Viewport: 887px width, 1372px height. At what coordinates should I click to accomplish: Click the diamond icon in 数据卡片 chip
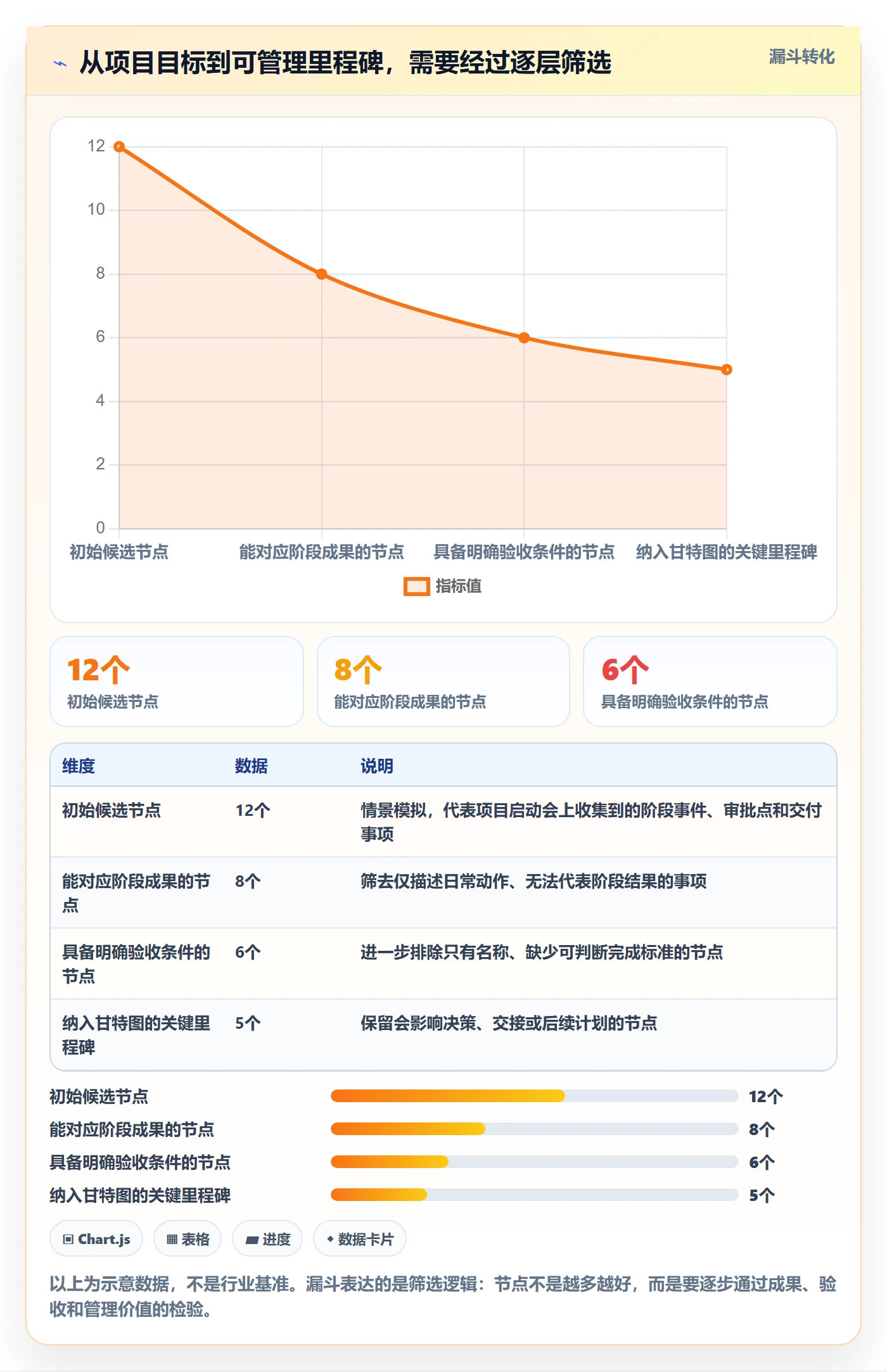point(330,1239)
